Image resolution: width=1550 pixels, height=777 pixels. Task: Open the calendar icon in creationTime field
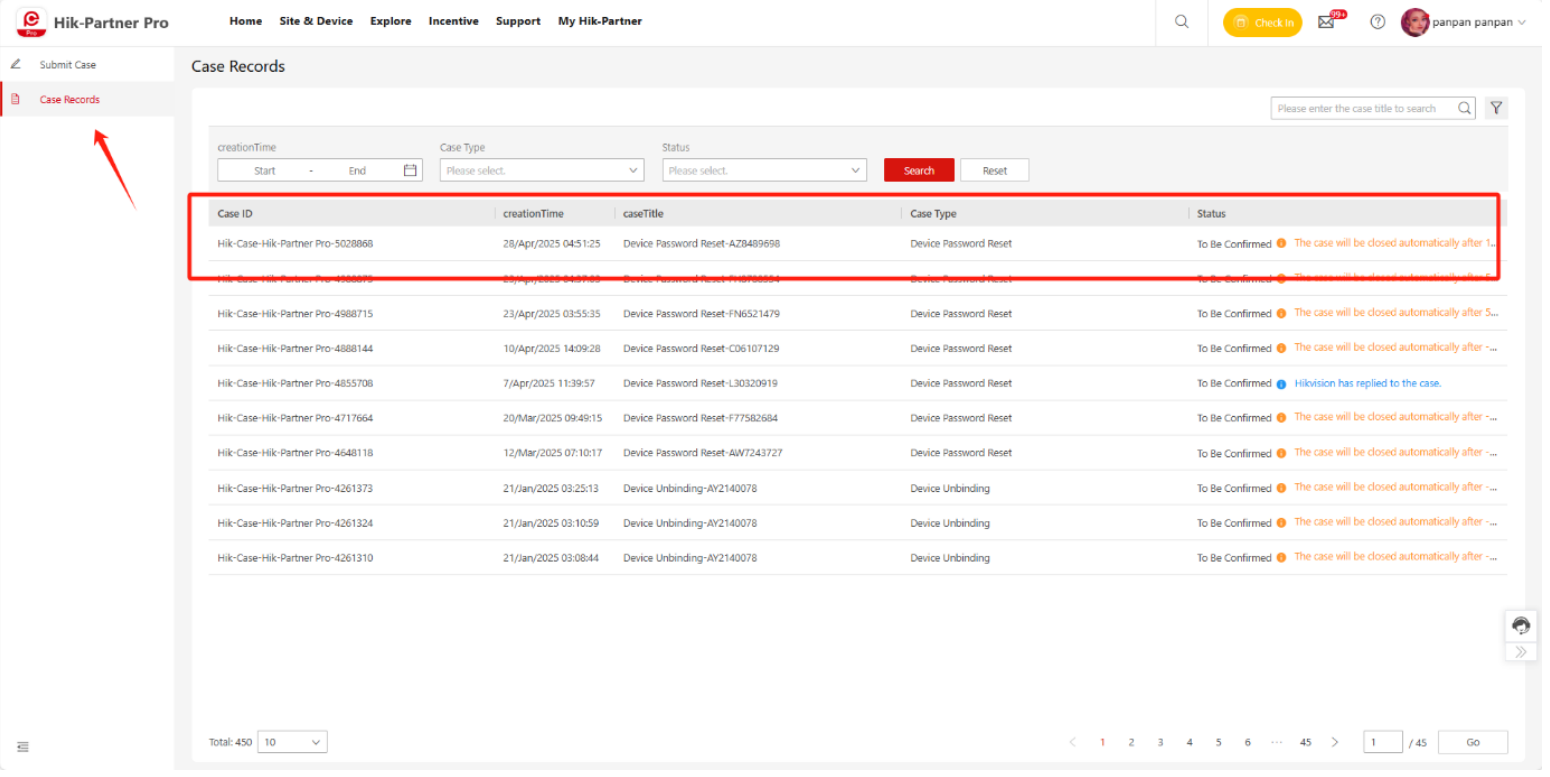point(410,169)
